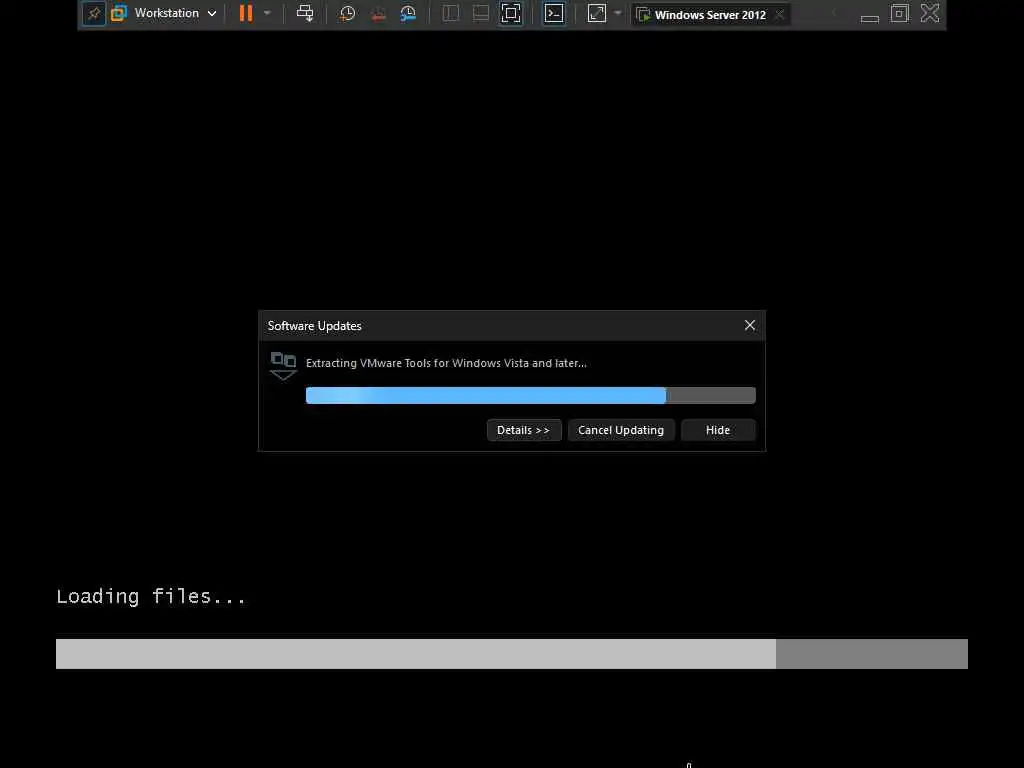Open the snapshot manager
Screen dimensions: 1024x768
point(408,14)
